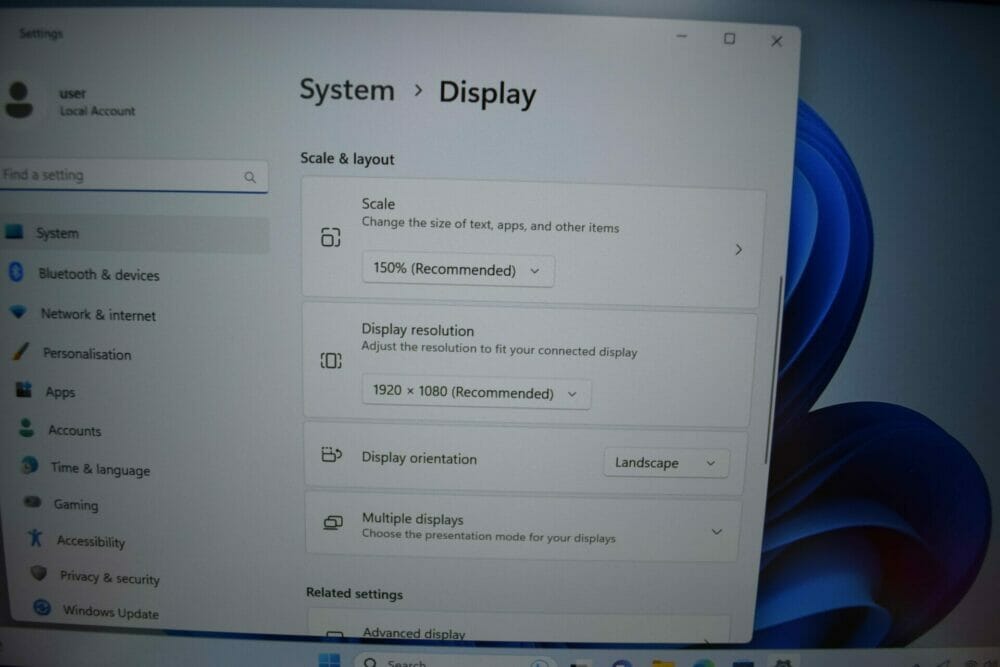Click the settings page vertical scrollbar

pos(773,370)
